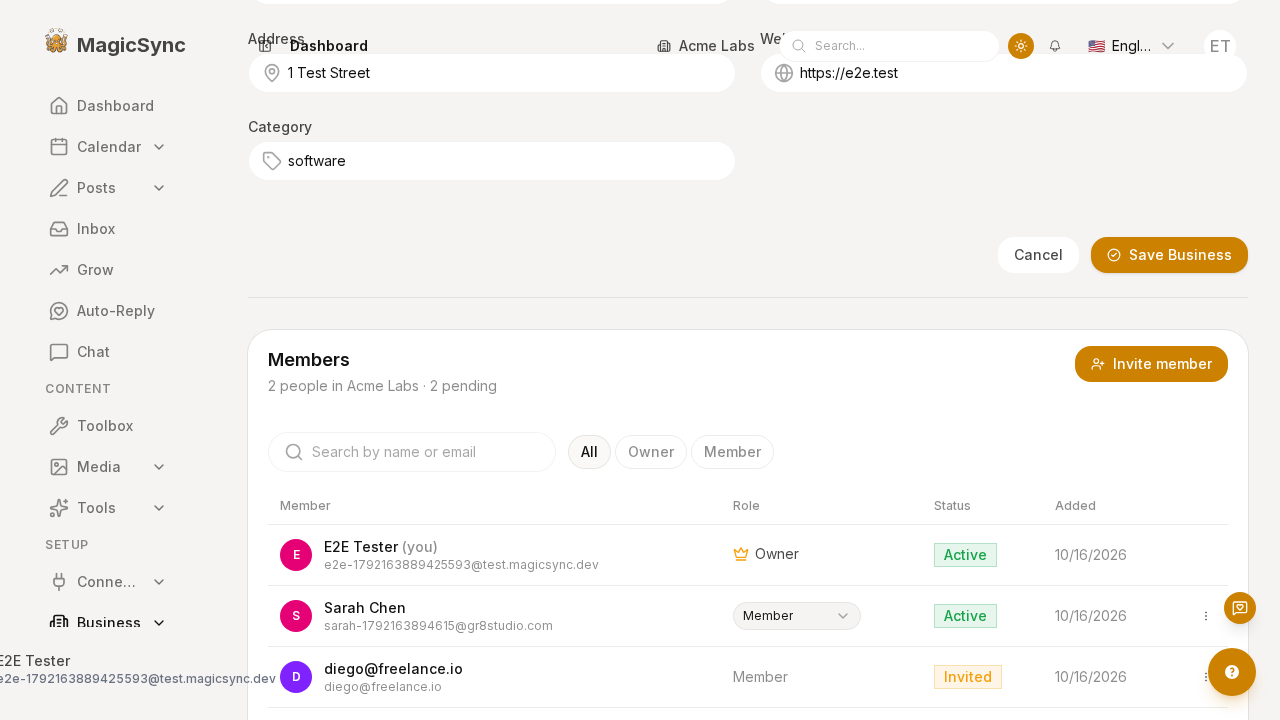Open Toolbox via its wrench icon
This screenshot has height=720, width=1280.
pyautogui.click(x=59, y=426)
